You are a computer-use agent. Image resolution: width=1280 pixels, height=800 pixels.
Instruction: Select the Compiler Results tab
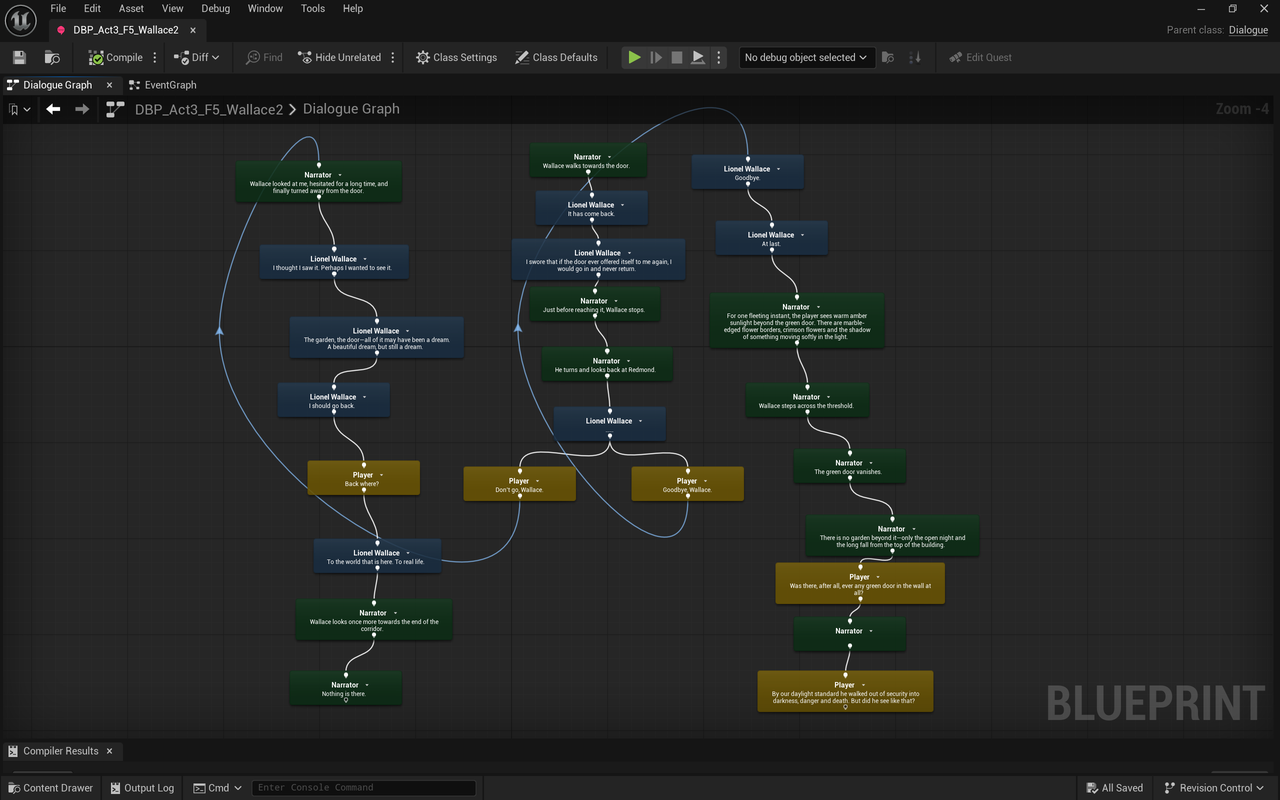click(x=60, y=751)
